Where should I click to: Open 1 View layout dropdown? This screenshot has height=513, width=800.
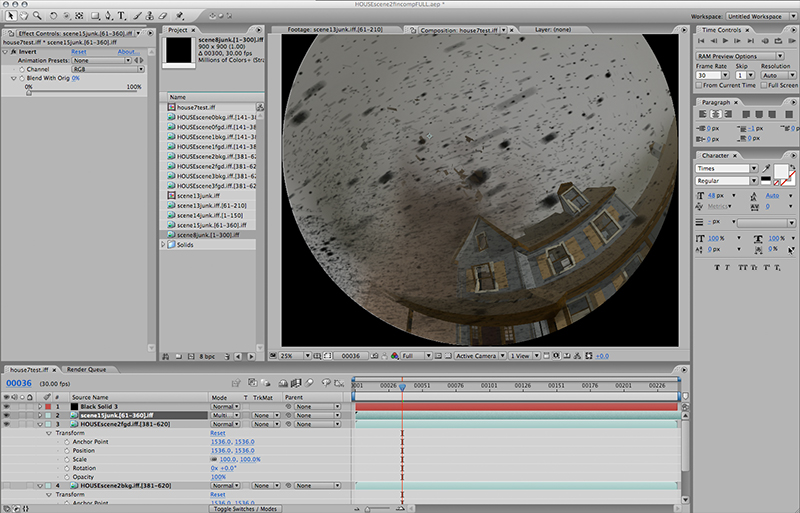pos(524,356)
